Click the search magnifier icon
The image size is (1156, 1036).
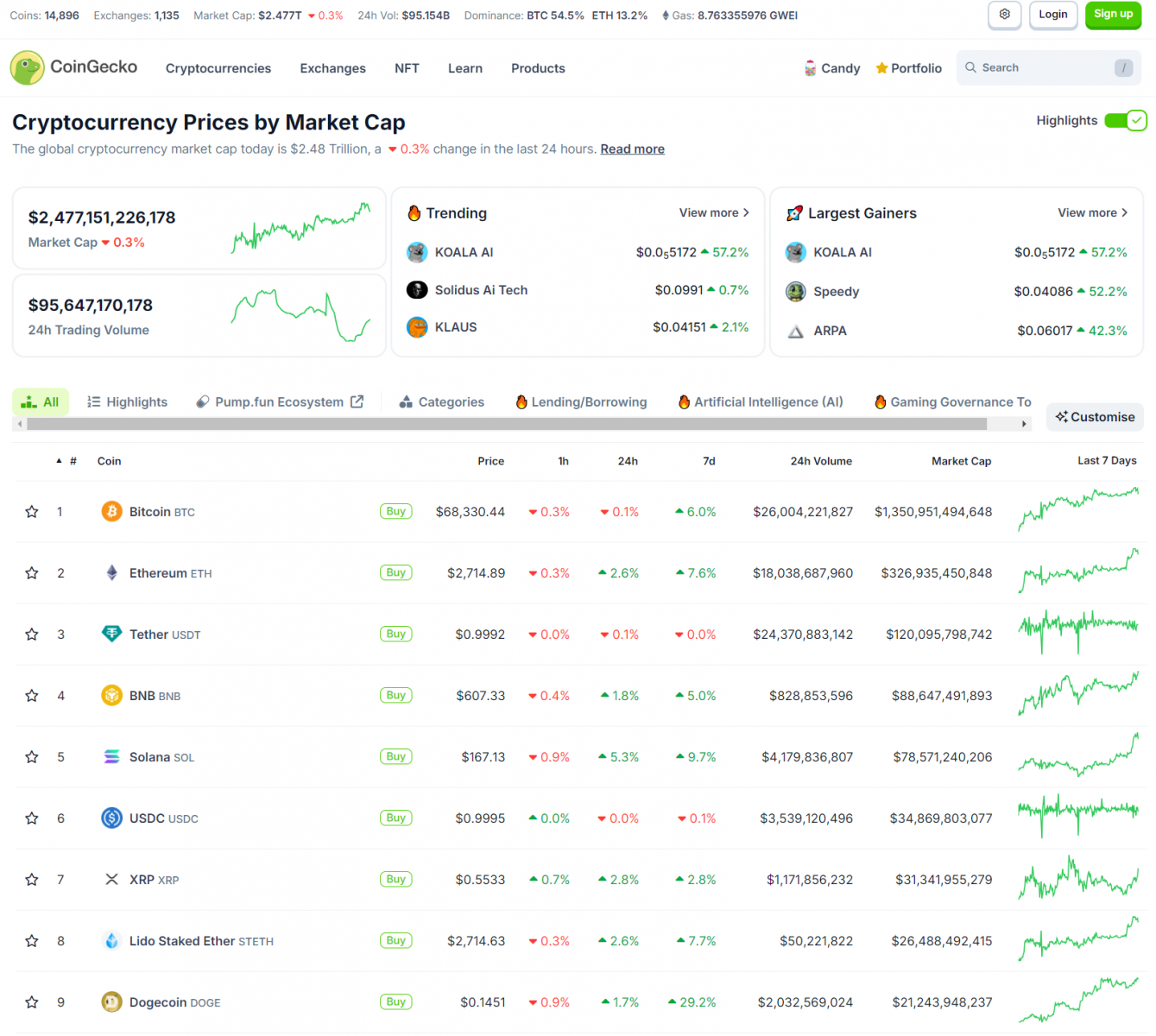point(970,67)
